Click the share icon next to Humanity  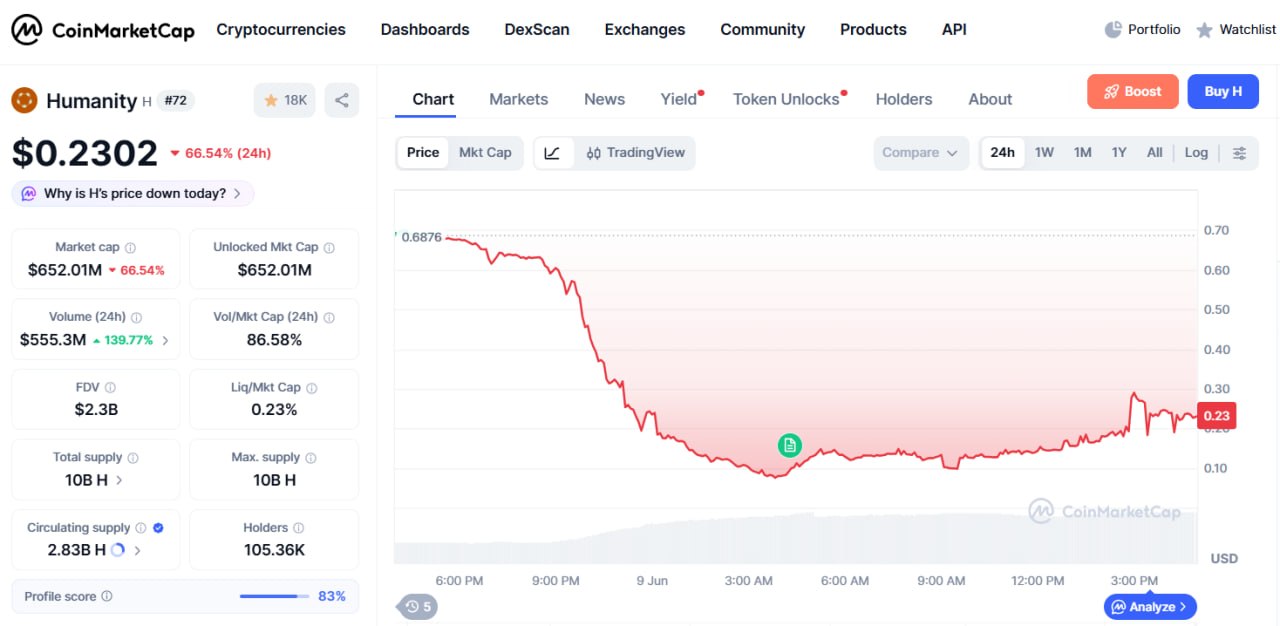point(342,100)
